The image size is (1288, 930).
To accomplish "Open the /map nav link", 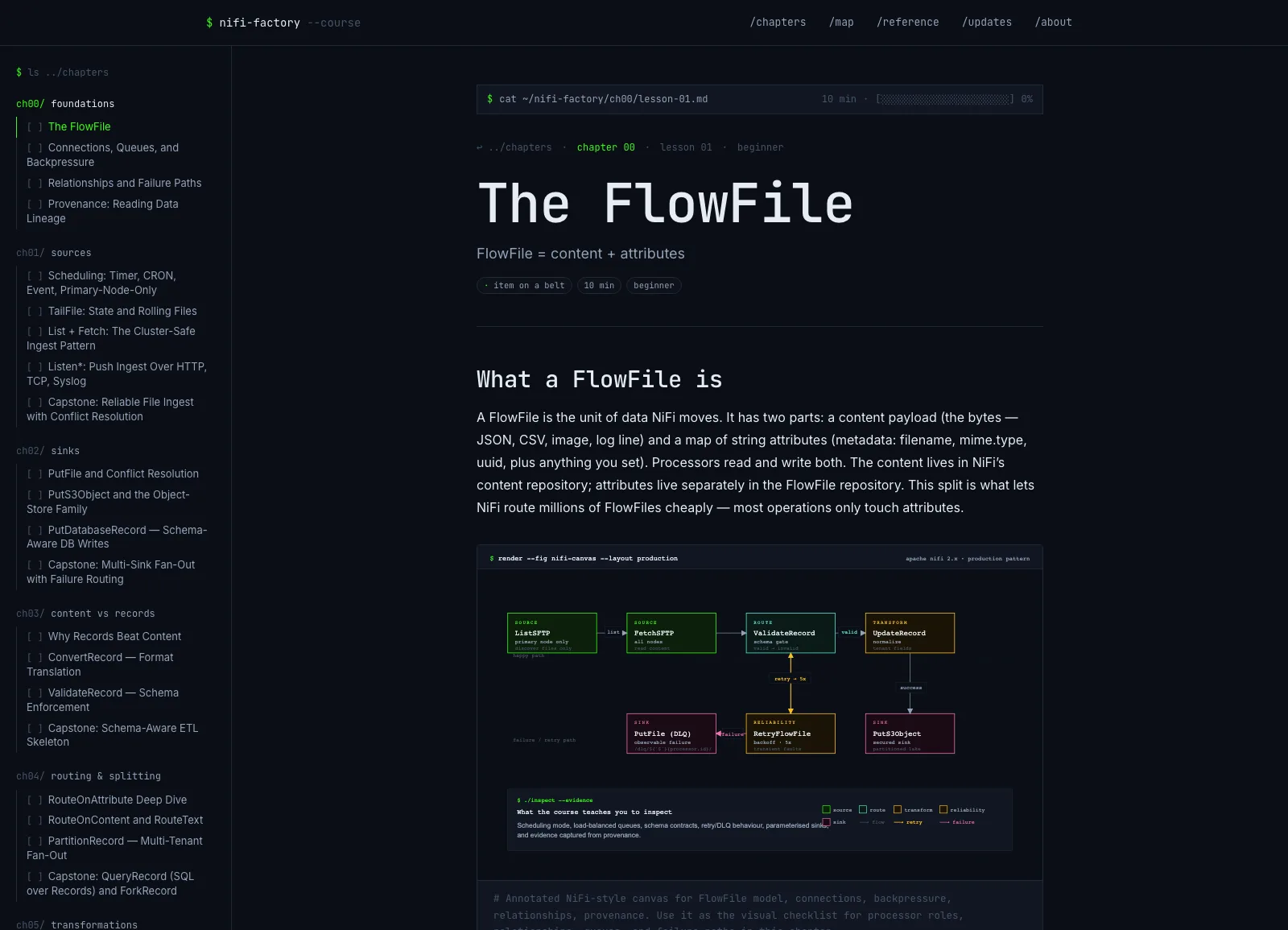I will [x=841, y=23].
